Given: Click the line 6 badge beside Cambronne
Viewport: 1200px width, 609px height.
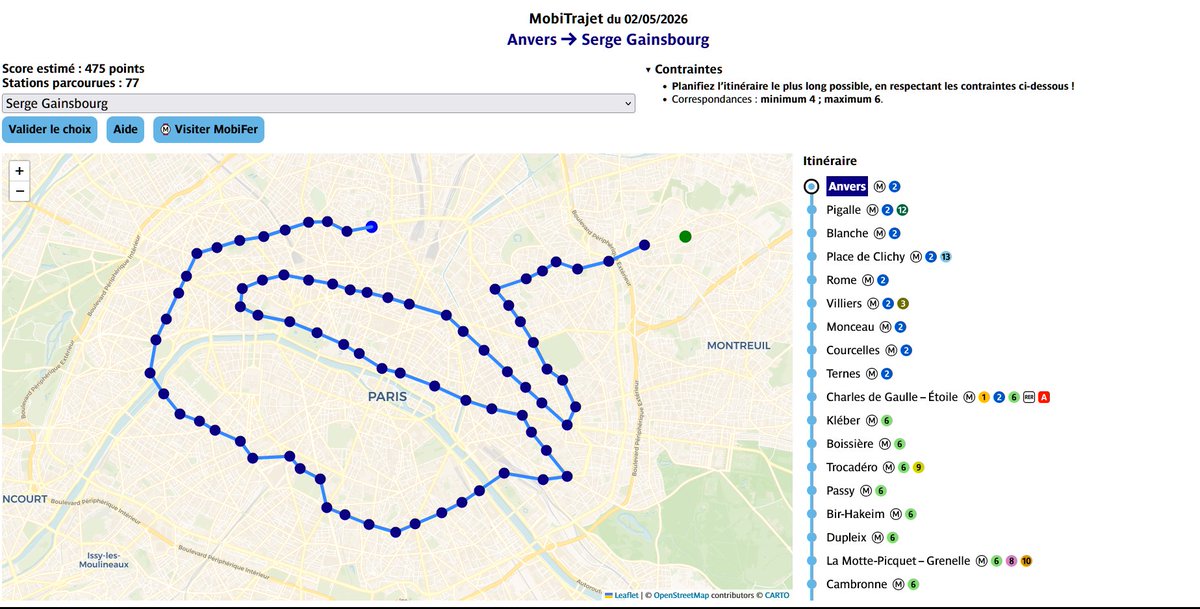Looking at the screenshot, I should 913,584.
